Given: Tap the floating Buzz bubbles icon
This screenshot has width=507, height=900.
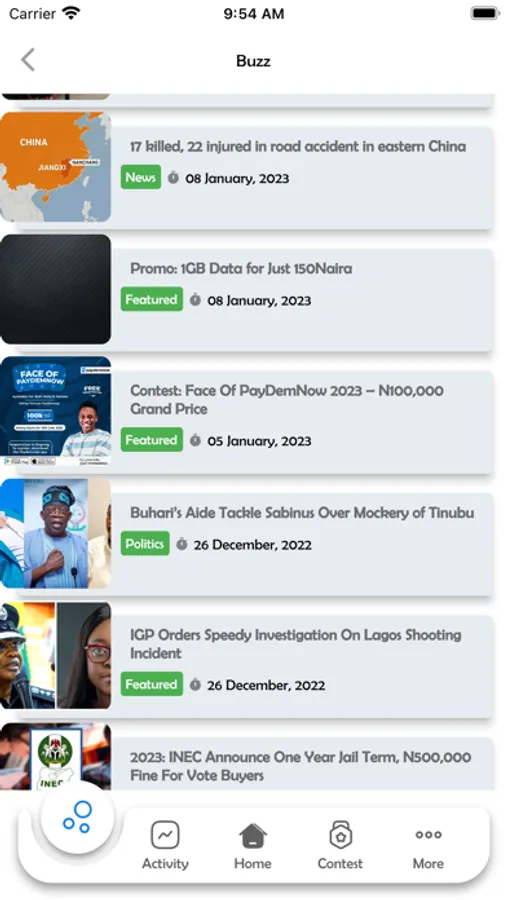Looking at the screenshot, I should 78,817.
